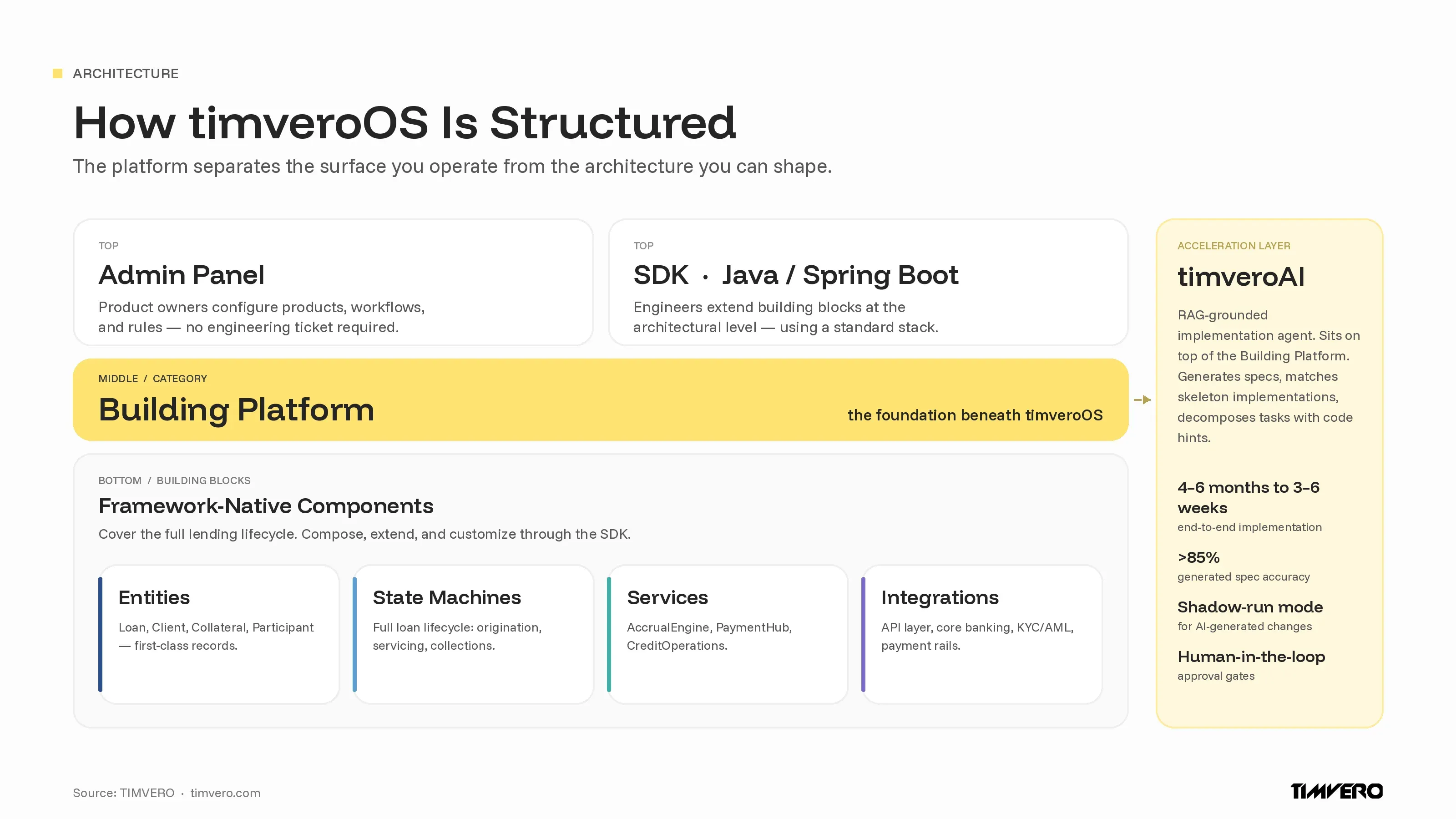This screenshot has height=819, width=1456.
Task: Click the 'timveroAI' heading
Action: pos(1241,277)
